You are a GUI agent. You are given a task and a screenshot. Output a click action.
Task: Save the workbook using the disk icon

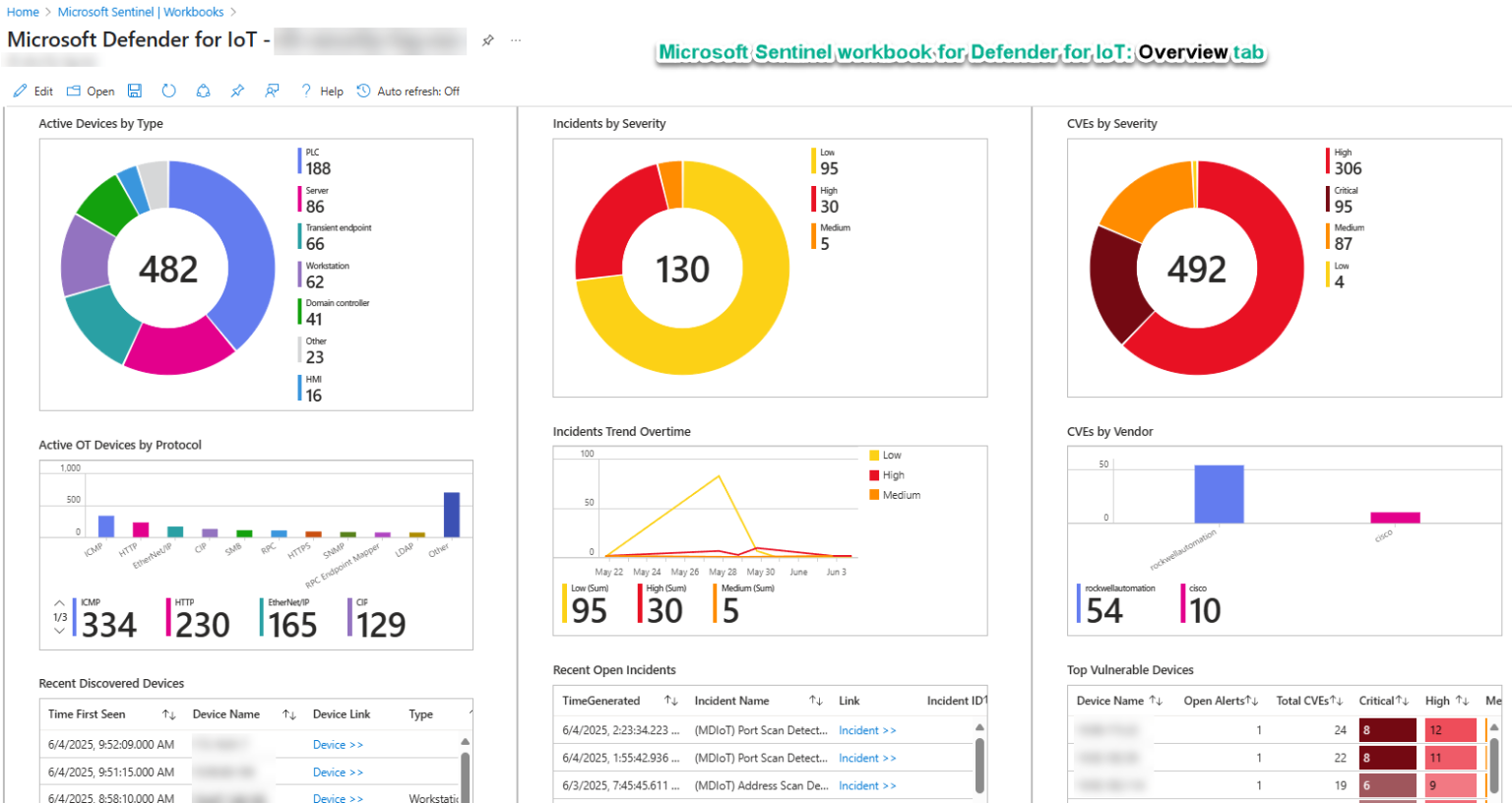coord(135,91)
